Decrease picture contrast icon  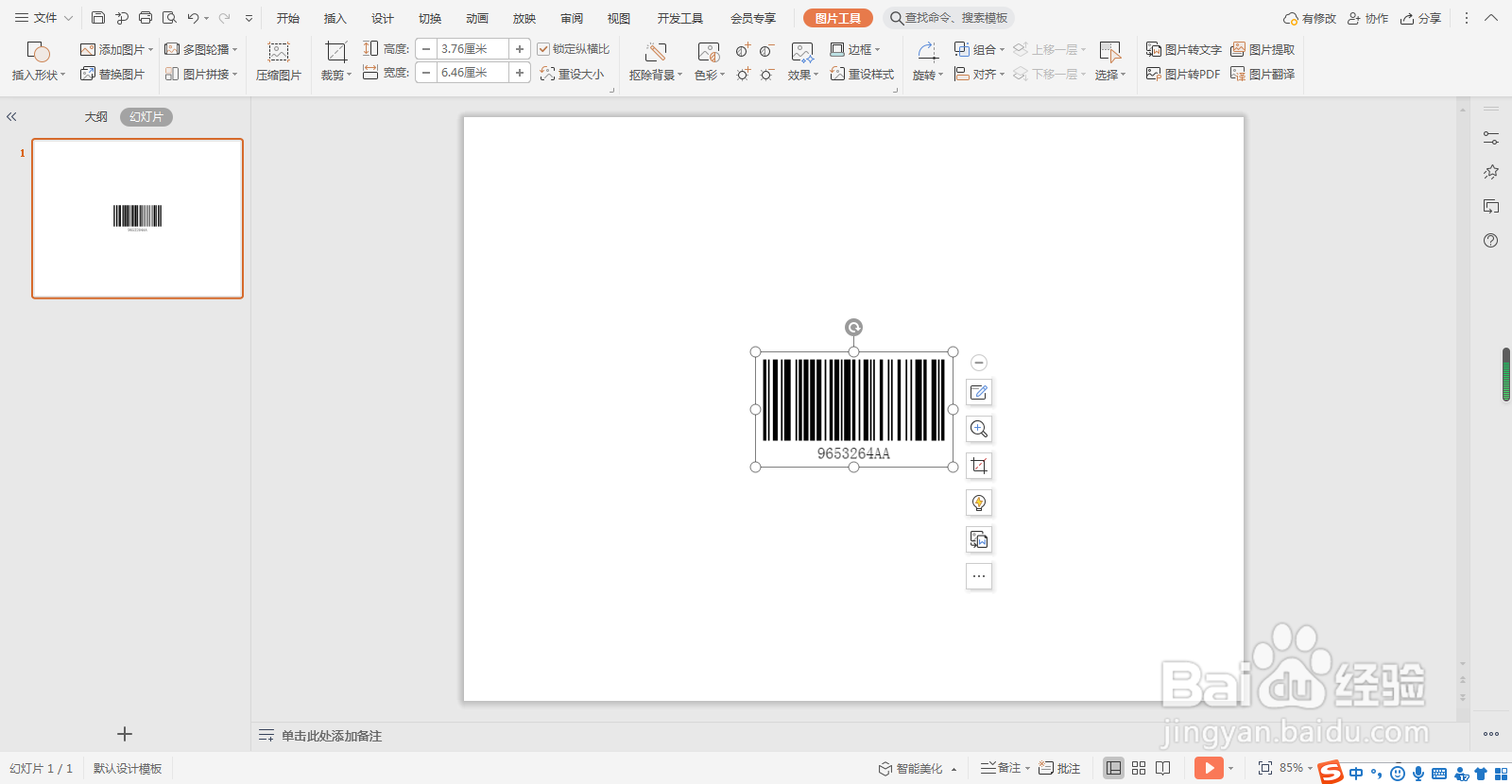[x=766, y=50]
